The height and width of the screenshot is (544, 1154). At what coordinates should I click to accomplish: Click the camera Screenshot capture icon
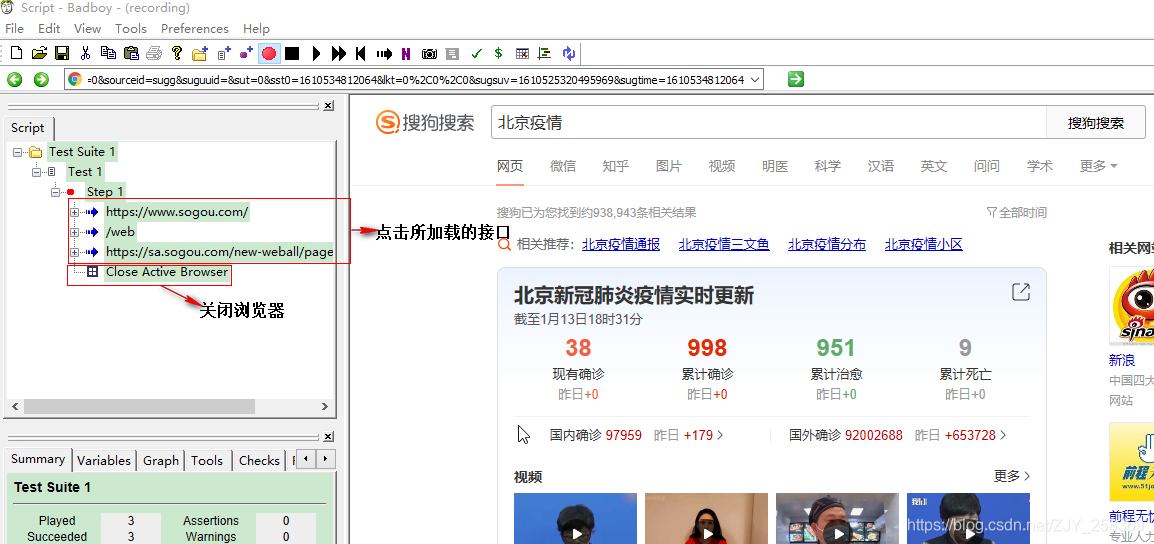click(x=430, y=53)
